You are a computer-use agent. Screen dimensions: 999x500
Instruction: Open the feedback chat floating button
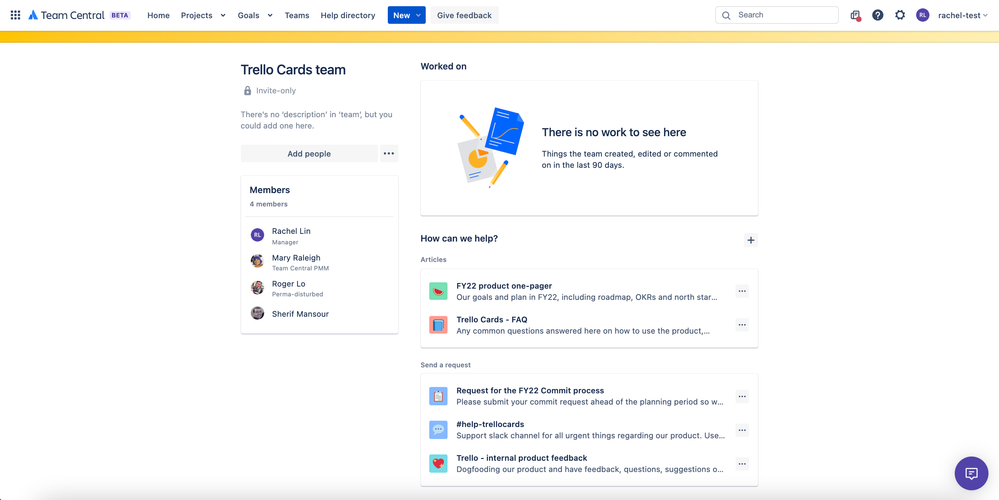point(971,473)
